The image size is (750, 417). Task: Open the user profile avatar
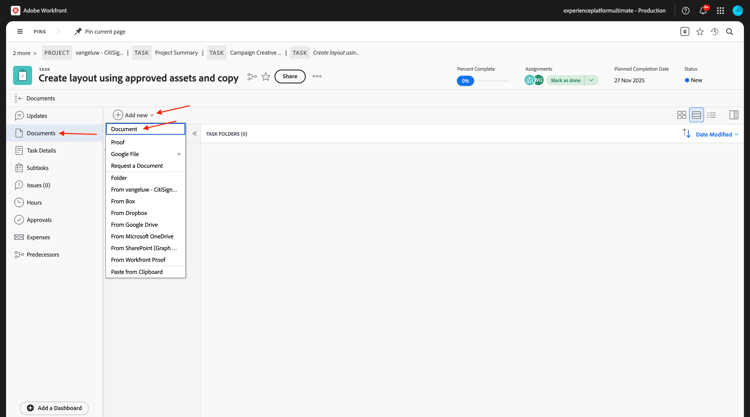pyautogui.click(x=738, y=11)
